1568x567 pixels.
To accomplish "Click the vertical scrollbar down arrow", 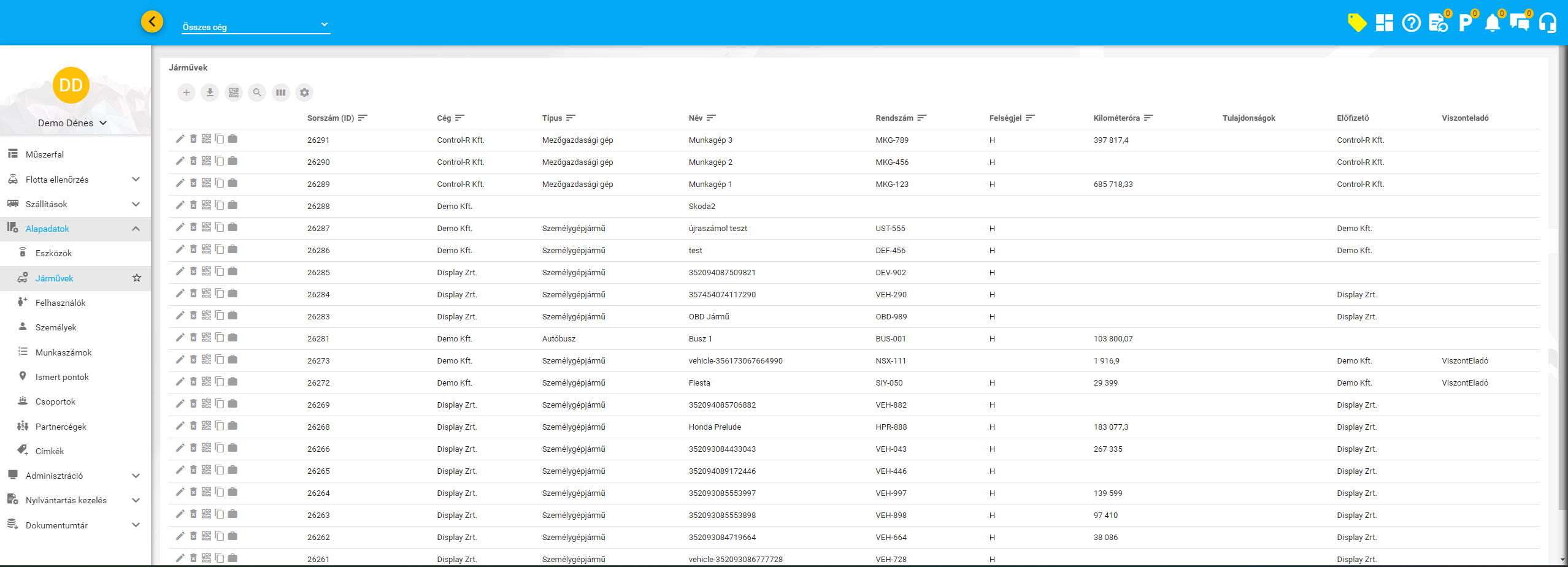I will coord(1562,560).
